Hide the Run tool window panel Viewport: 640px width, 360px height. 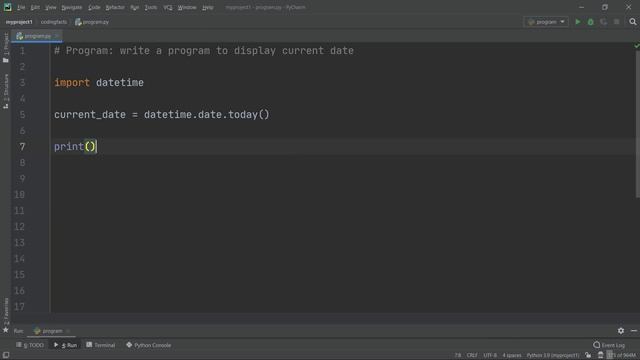tap(633, 331)
